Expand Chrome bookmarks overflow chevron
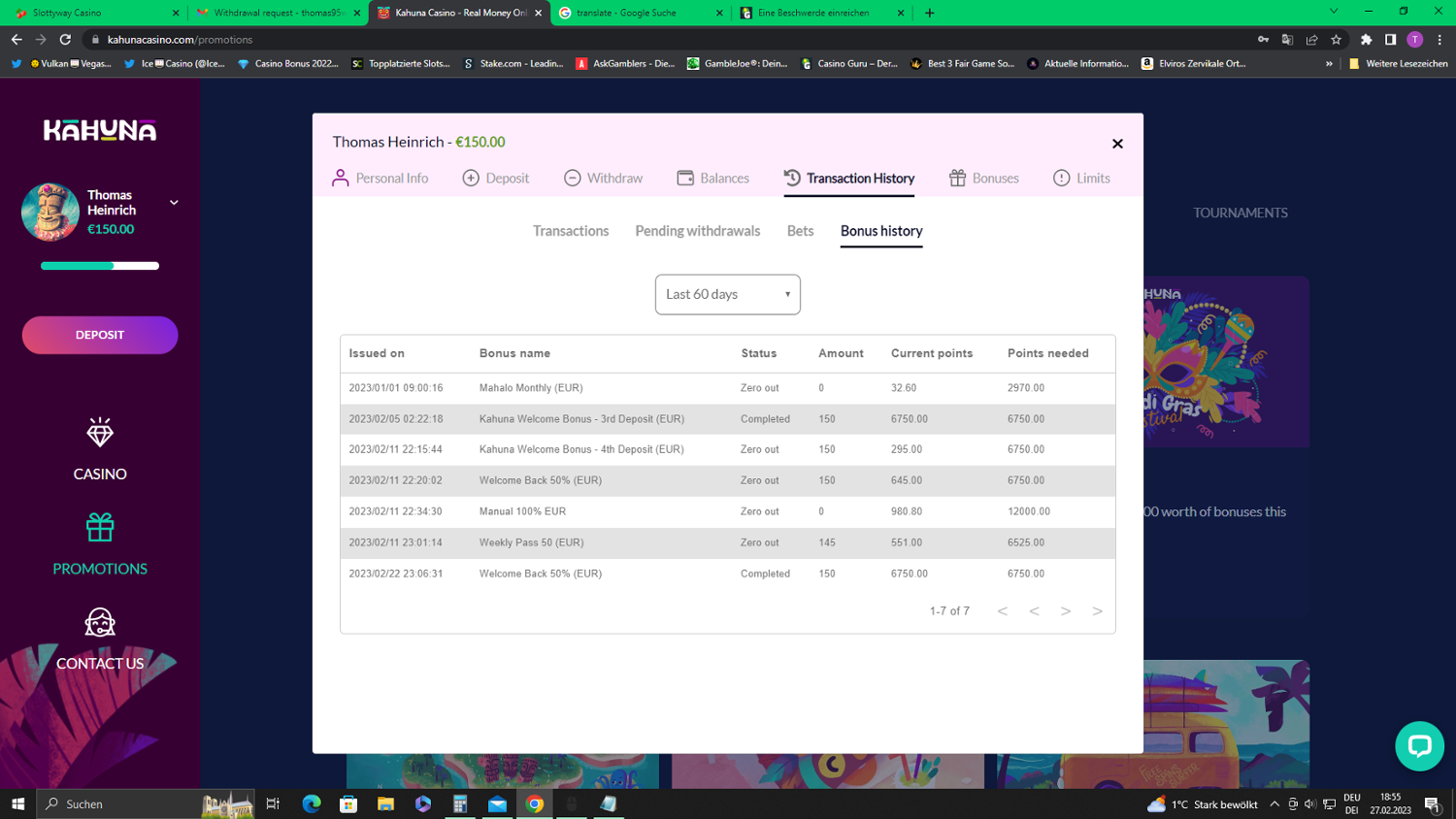This screenshot has height=819, width=1456. click(1329, 64)
